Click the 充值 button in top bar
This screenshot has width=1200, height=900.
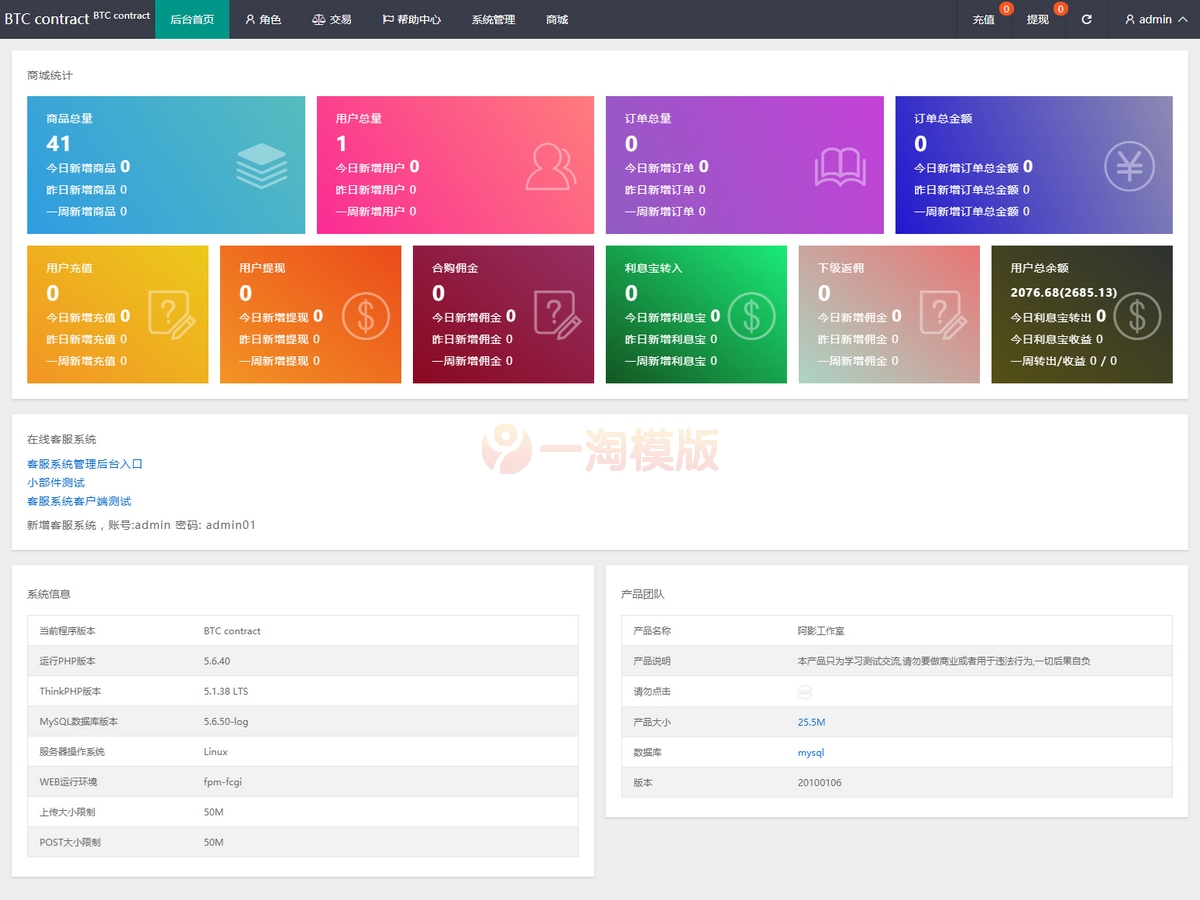(985, 19)
